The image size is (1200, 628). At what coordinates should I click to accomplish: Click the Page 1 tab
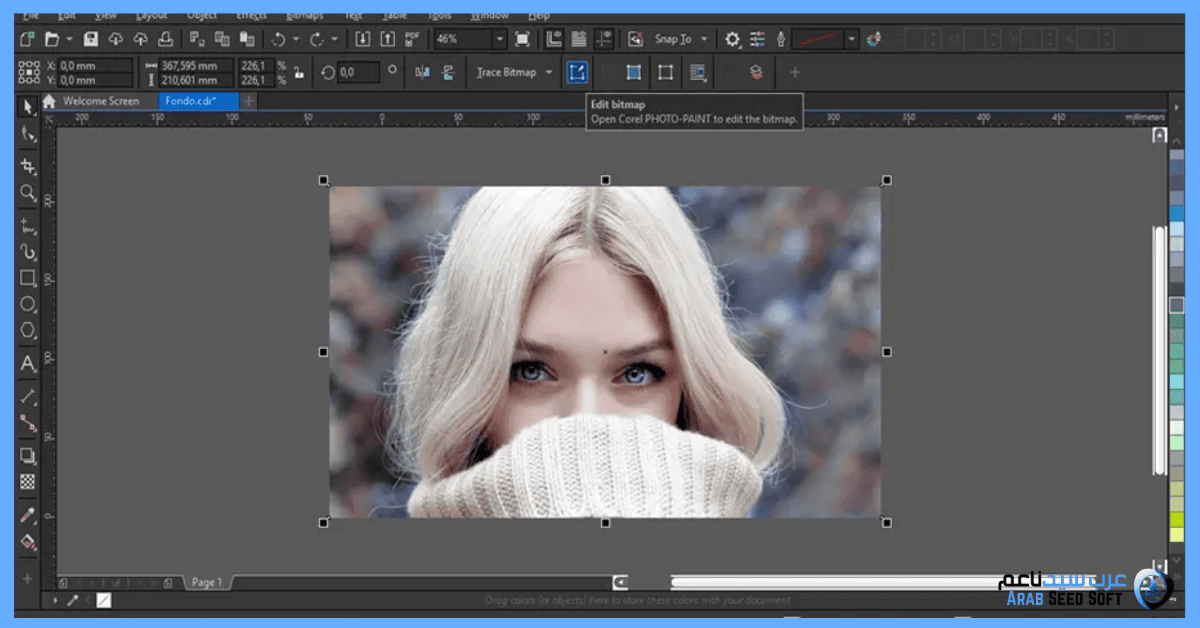click(207, 582)
